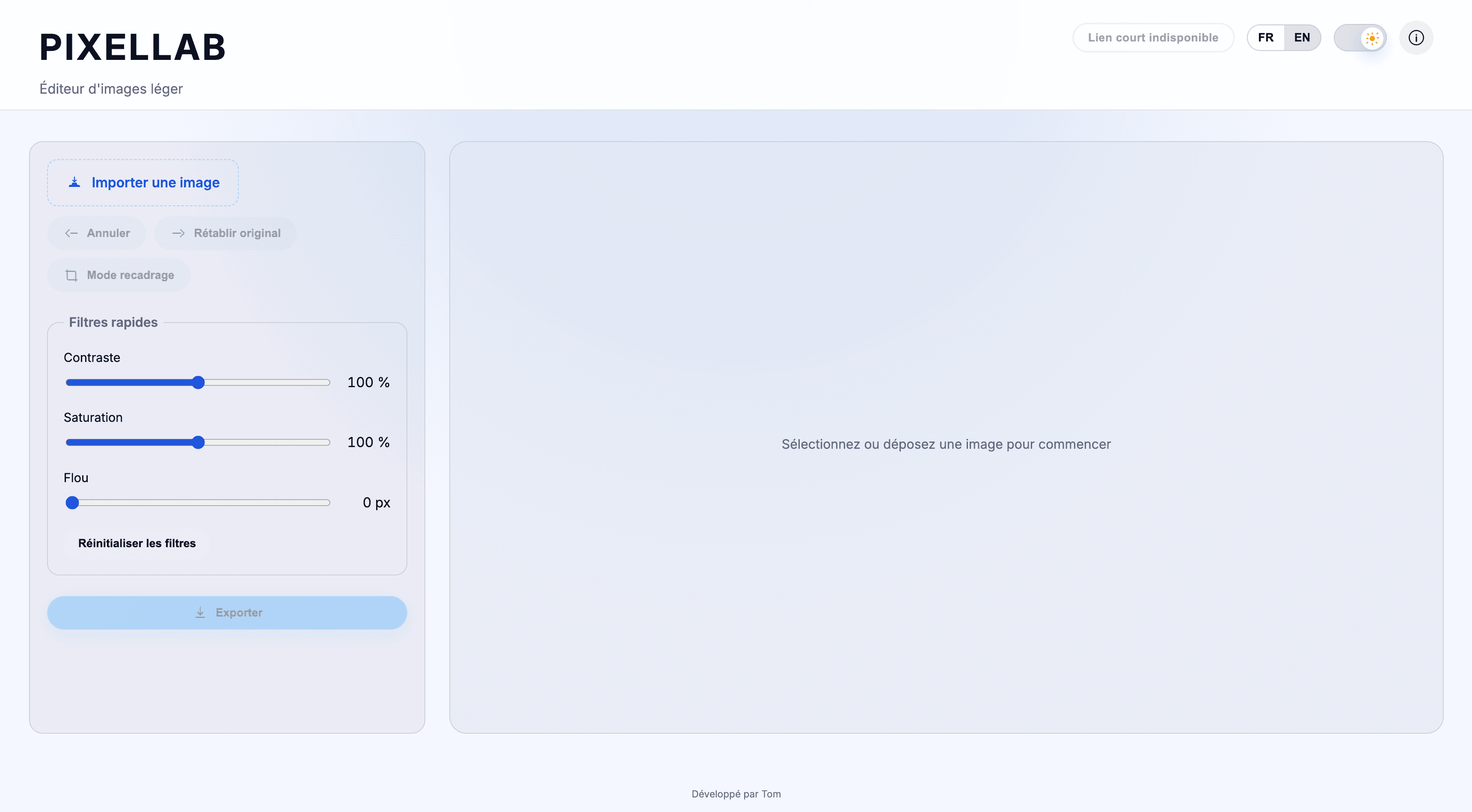Image resolution: width=1472 pixels, height=812 pixels.
Task: Select the left arrow icon beside Annuler
Action: coord(71,233)
